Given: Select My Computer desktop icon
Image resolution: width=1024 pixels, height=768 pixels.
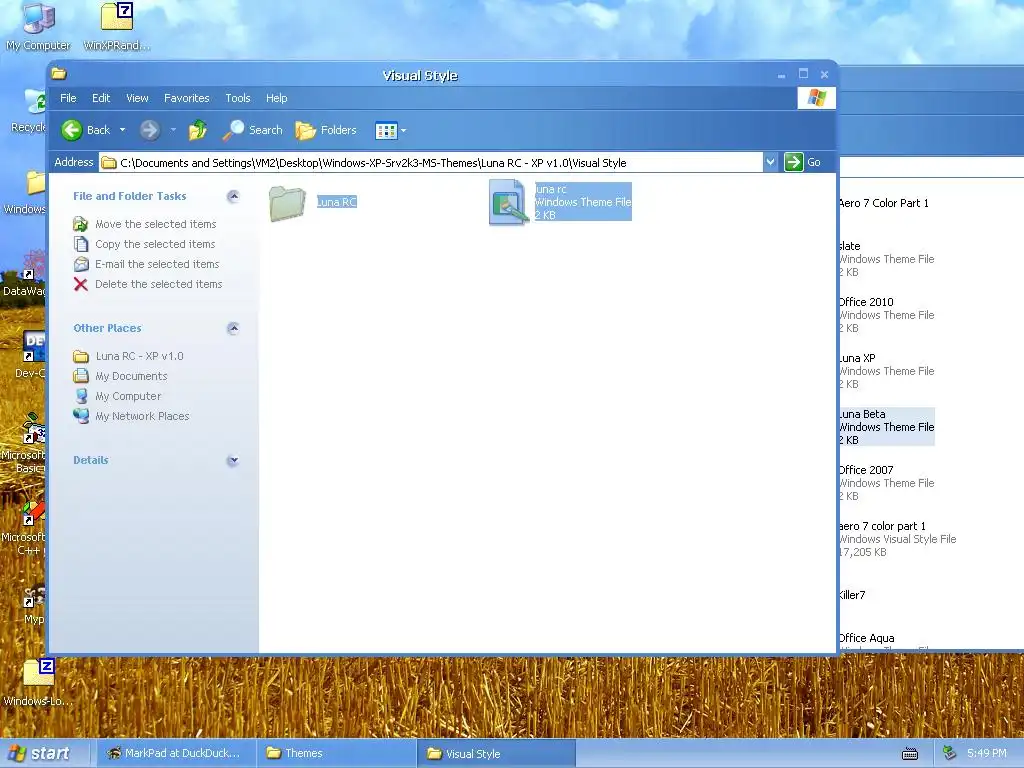Looking at the screenshot, I should point(38,27).
